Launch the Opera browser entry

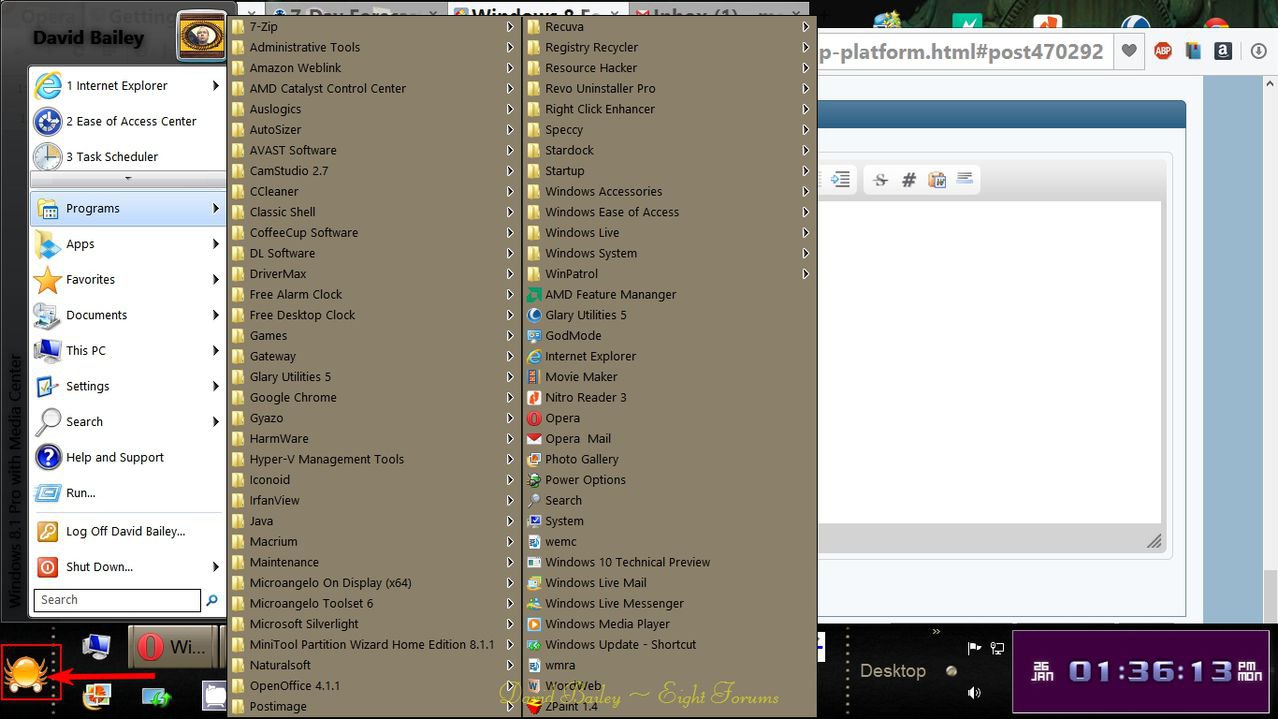click(x=668, y=418)
